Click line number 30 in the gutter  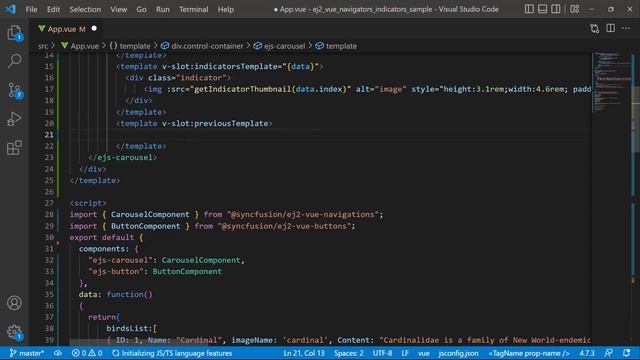tap(49, 237)
